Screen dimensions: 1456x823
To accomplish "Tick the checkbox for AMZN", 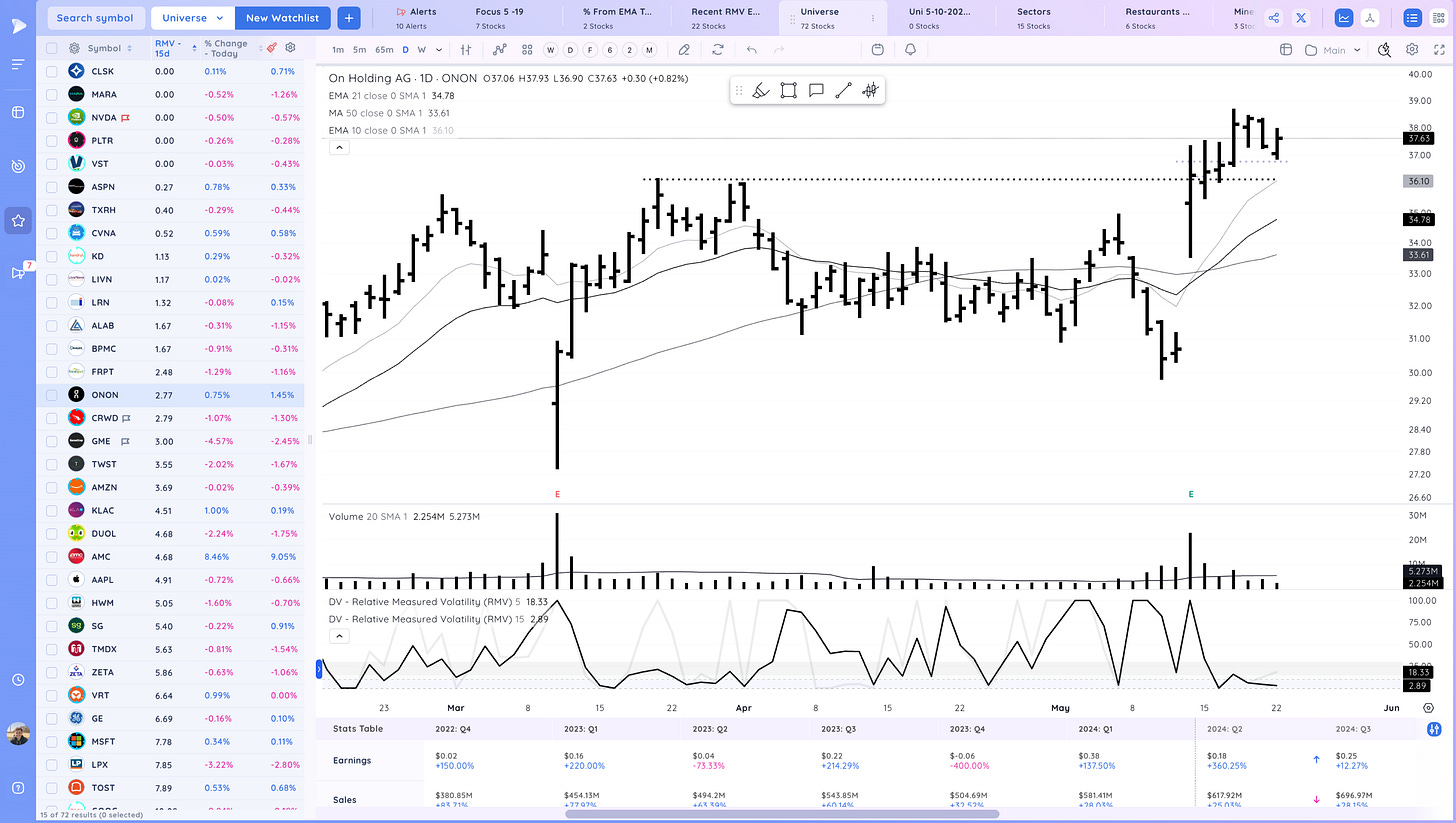I will click(x=51, y=487).
